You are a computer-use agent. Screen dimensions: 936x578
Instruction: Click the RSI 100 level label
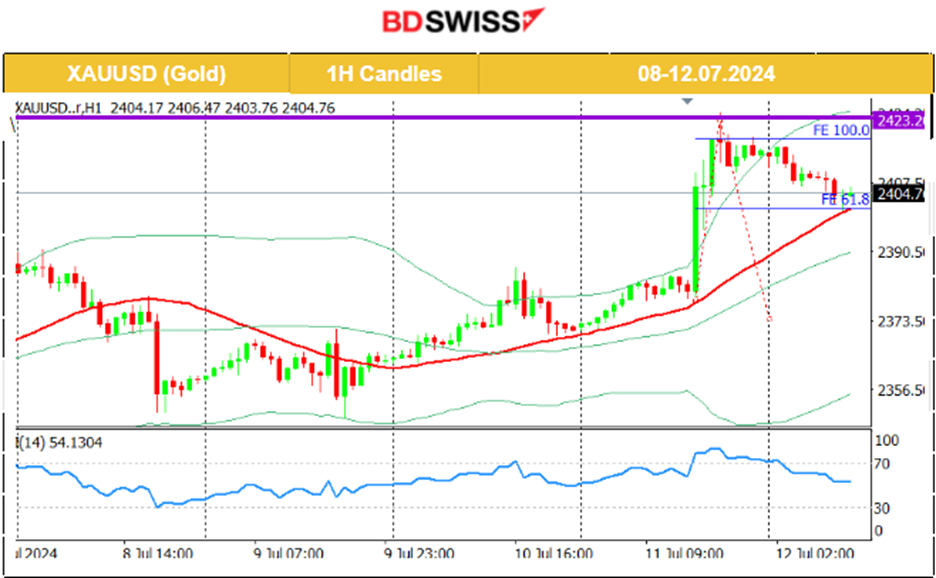[x=886, y=441]
